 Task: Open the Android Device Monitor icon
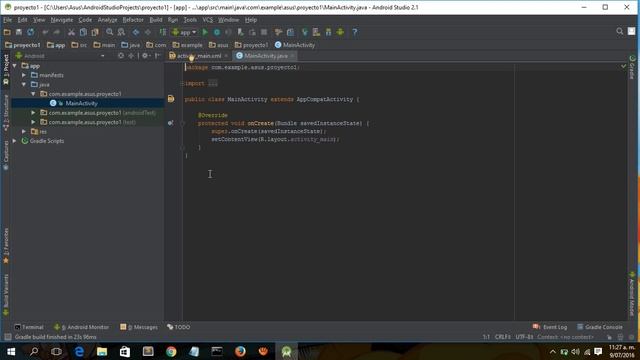point(340,32)
